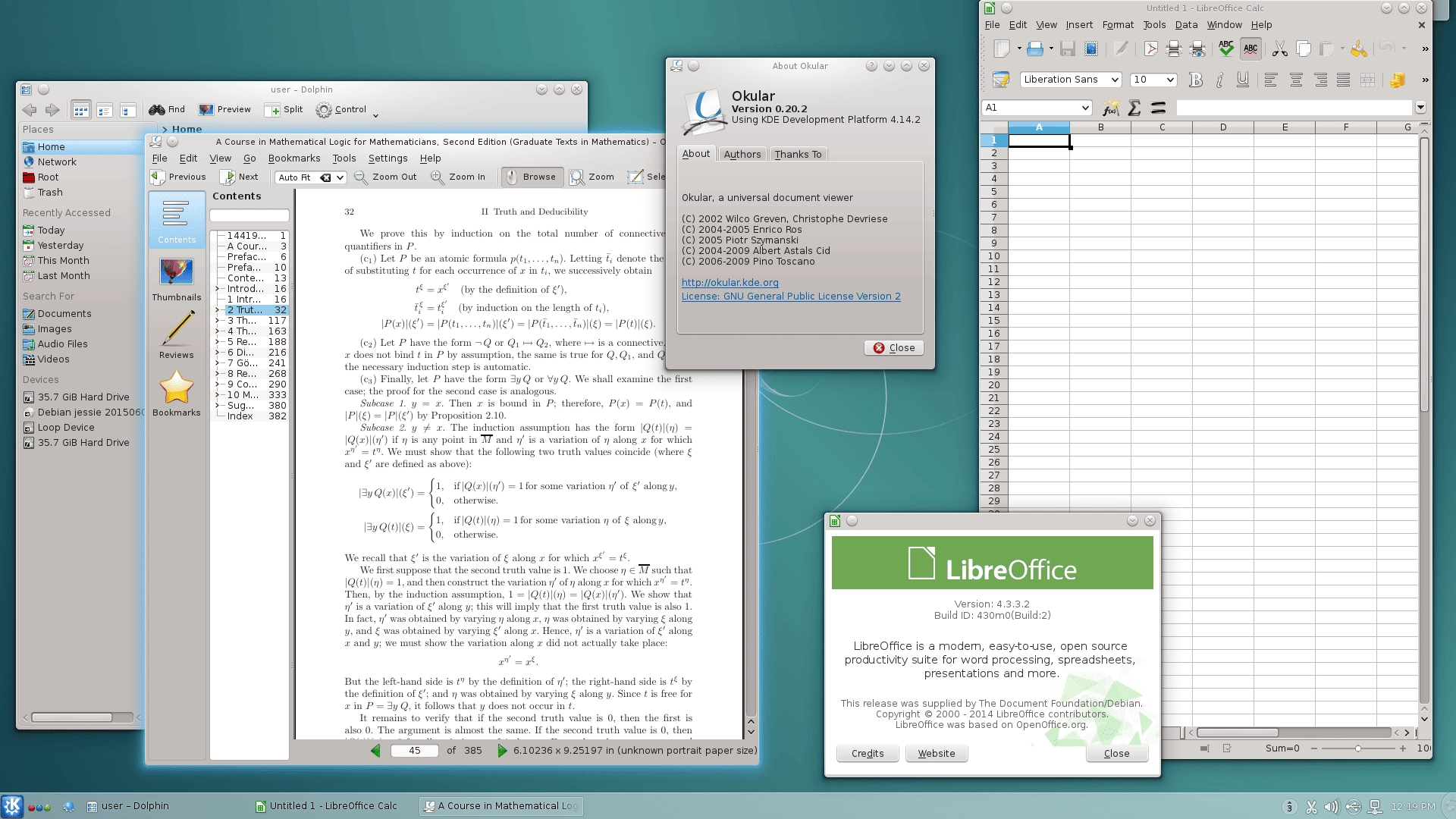Screen dimensions: 1456x819
Task: Go back with Dolphin's back arrow
Action: tap(30, 110)
